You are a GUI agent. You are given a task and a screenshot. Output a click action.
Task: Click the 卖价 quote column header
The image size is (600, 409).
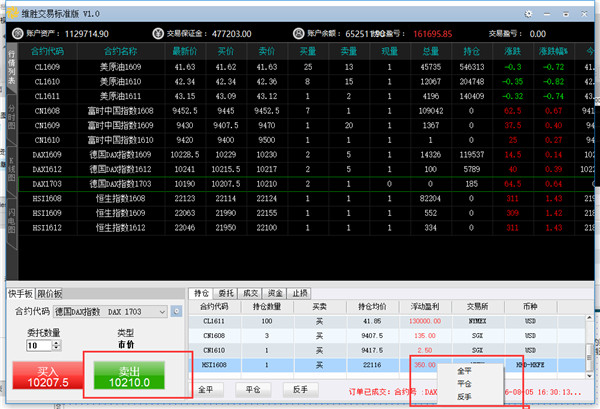pos(267,51)
